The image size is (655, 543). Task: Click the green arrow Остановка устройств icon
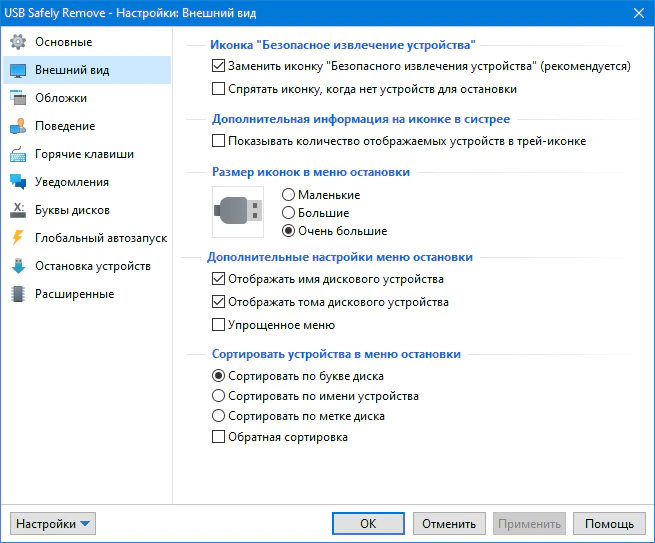click(x=17, y=266)
